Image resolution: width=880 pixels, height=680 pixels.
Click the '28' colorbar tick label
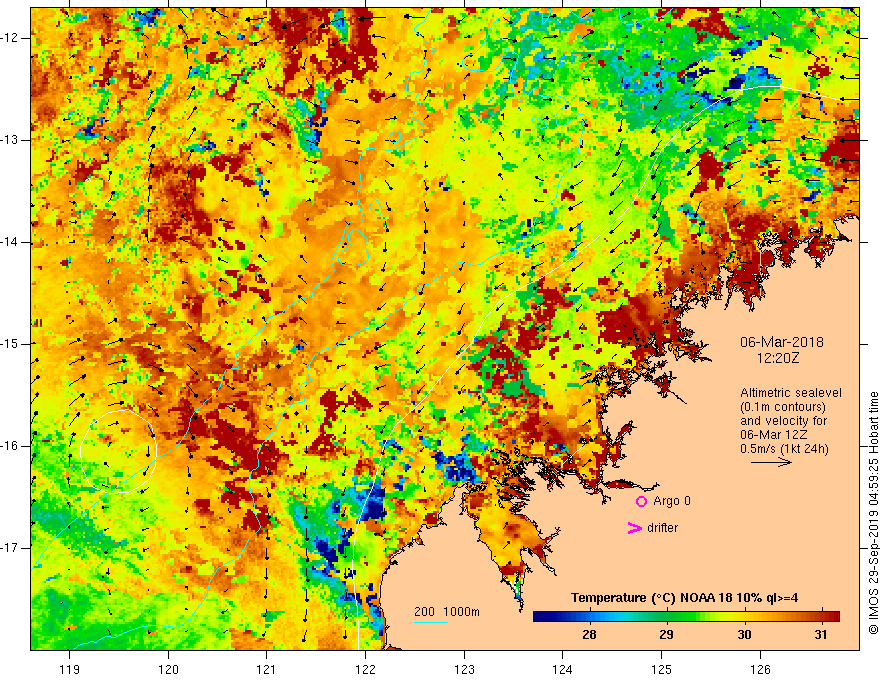point(589,635)
